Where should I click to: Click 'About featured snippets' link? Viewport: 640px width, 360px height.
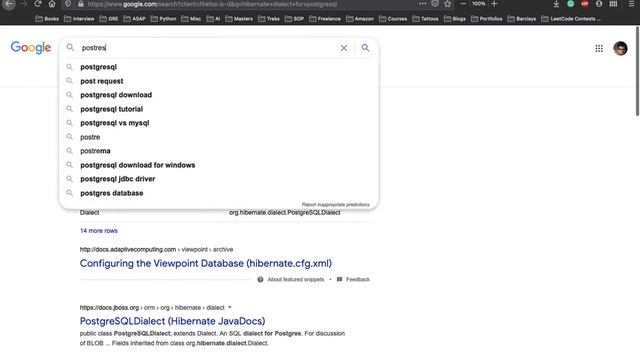[296, 280]
